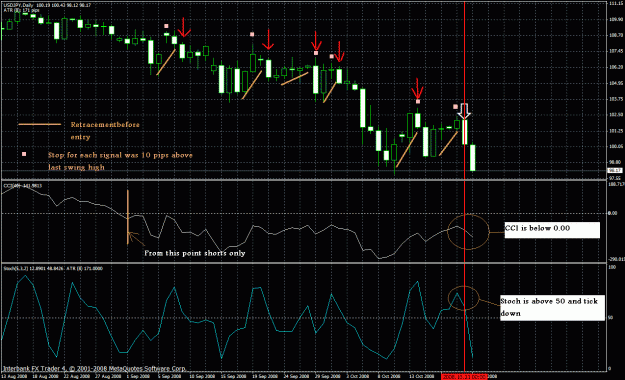The image size is (625, 380).
Task: Click the 106.20 price axis value
Action: pyautogui.click(x=616, y=67)
